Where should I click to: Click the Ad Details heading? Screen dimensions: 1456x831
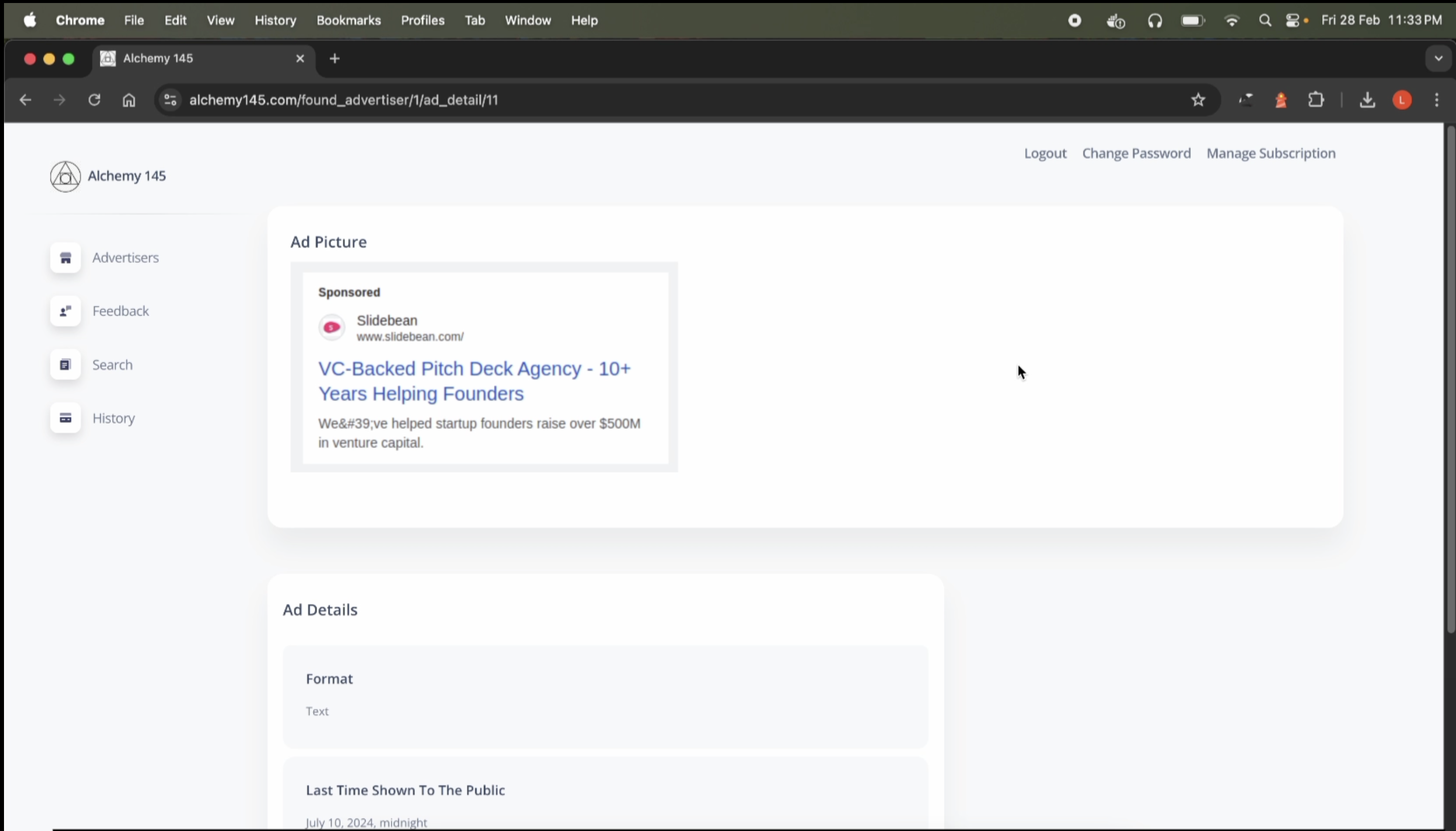pyautogui.click(x=320, y=610)
